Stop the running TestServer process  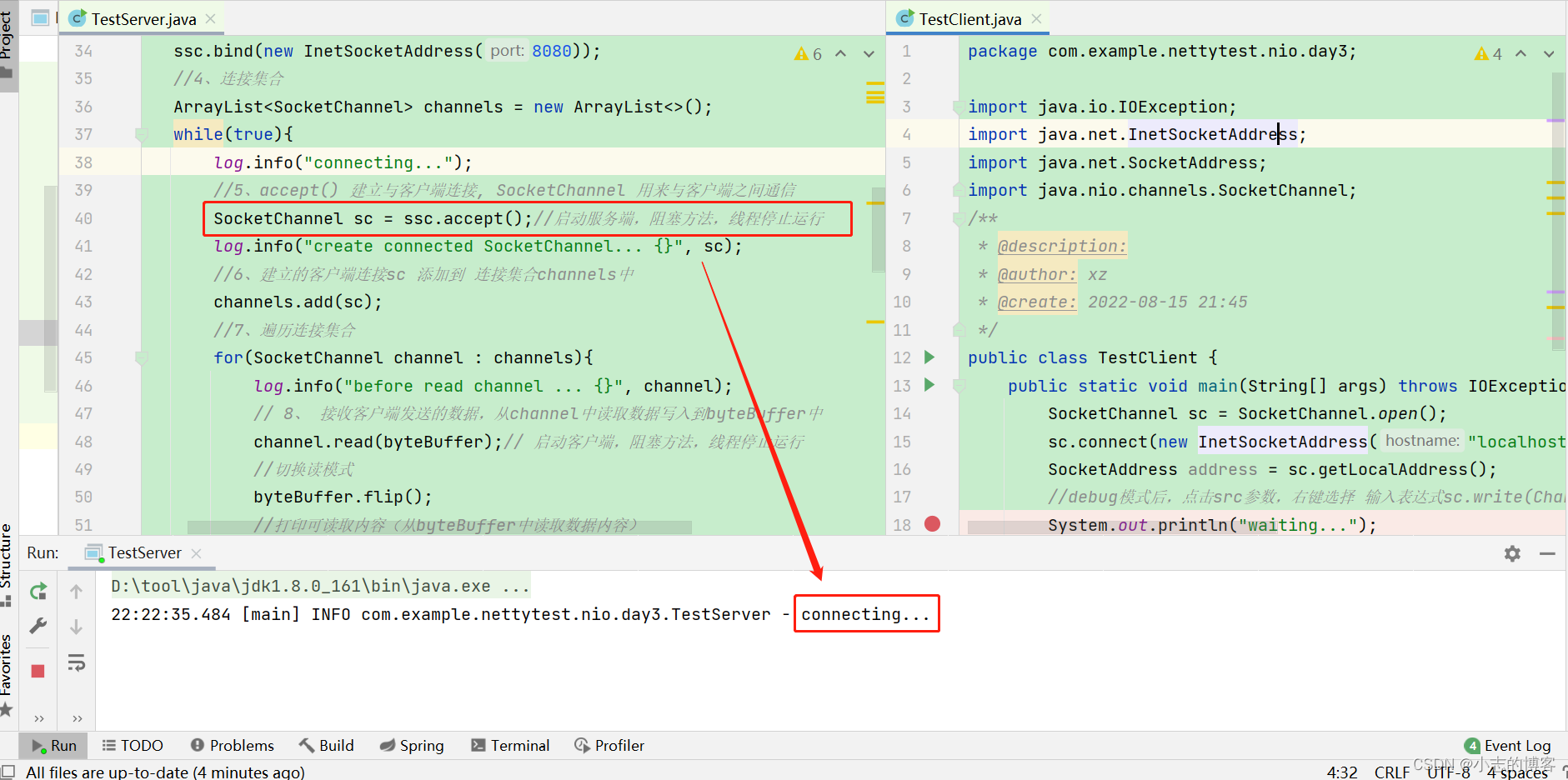pyautogui.click(x=38, y=671)
